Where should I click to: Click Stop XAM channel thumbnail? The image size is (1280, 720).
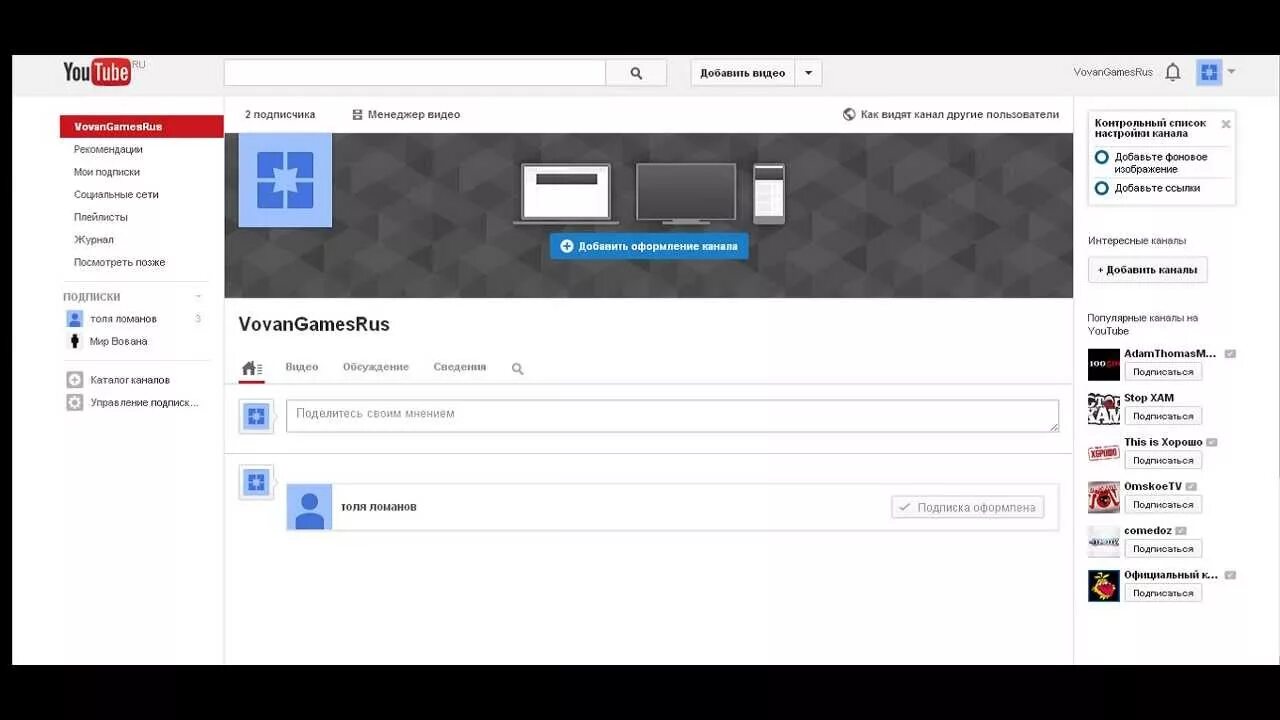[1104, 408]
